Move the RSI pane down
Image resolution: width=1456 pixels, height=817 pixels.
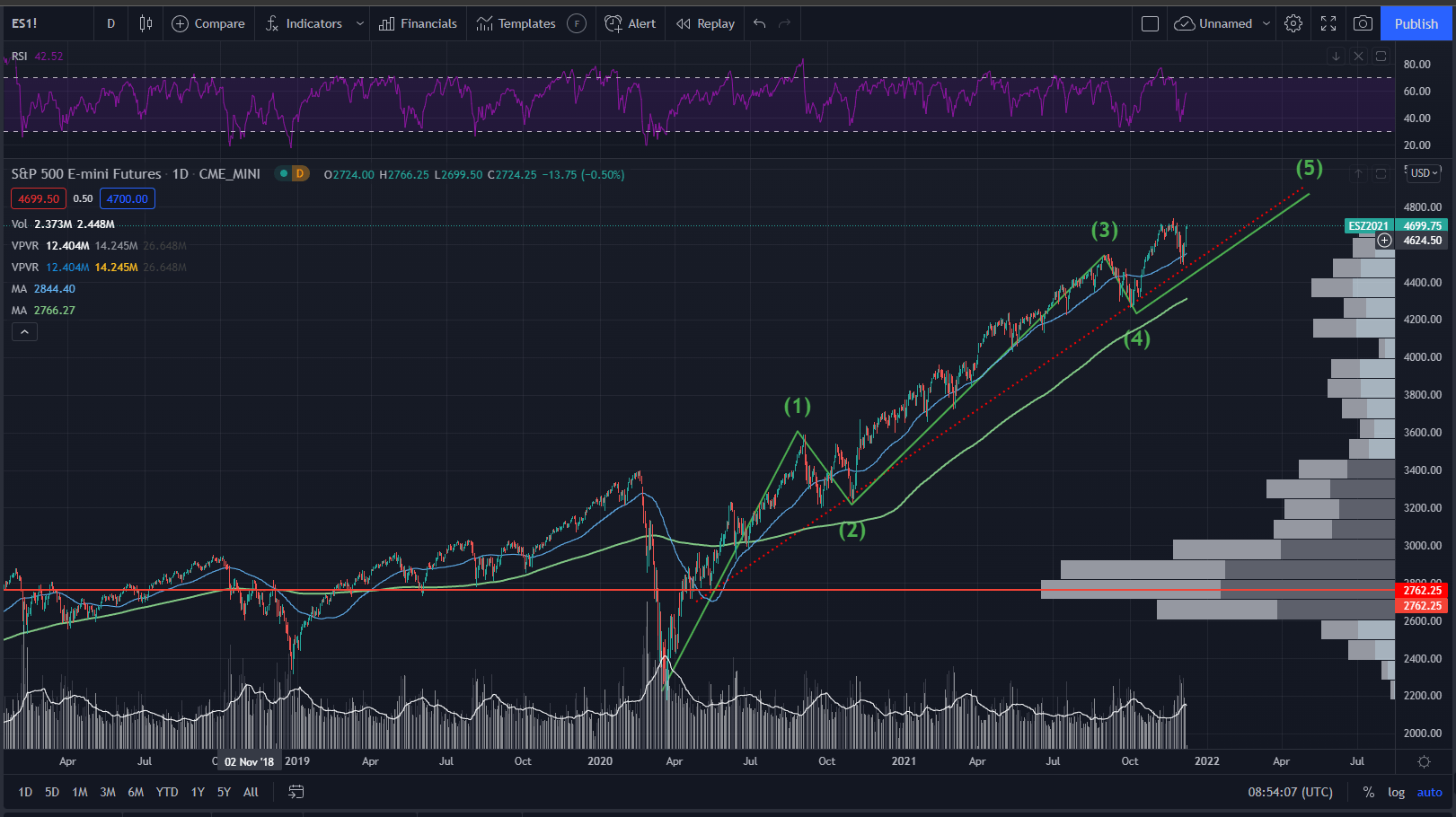point(1336,56)
